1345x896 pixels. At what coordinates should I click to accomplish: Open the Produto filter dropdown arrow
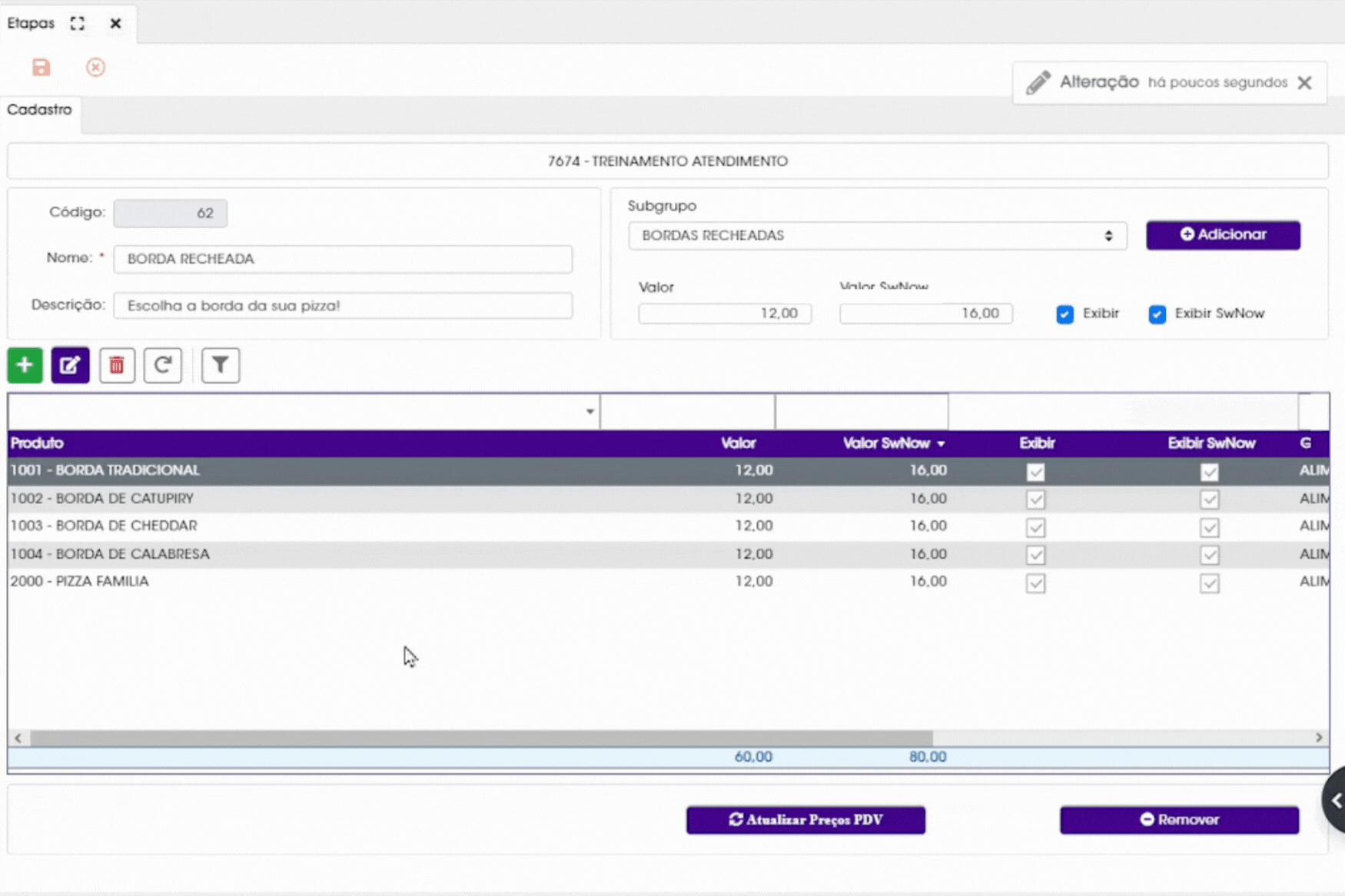pyautogui.click(x=589, y=412)
